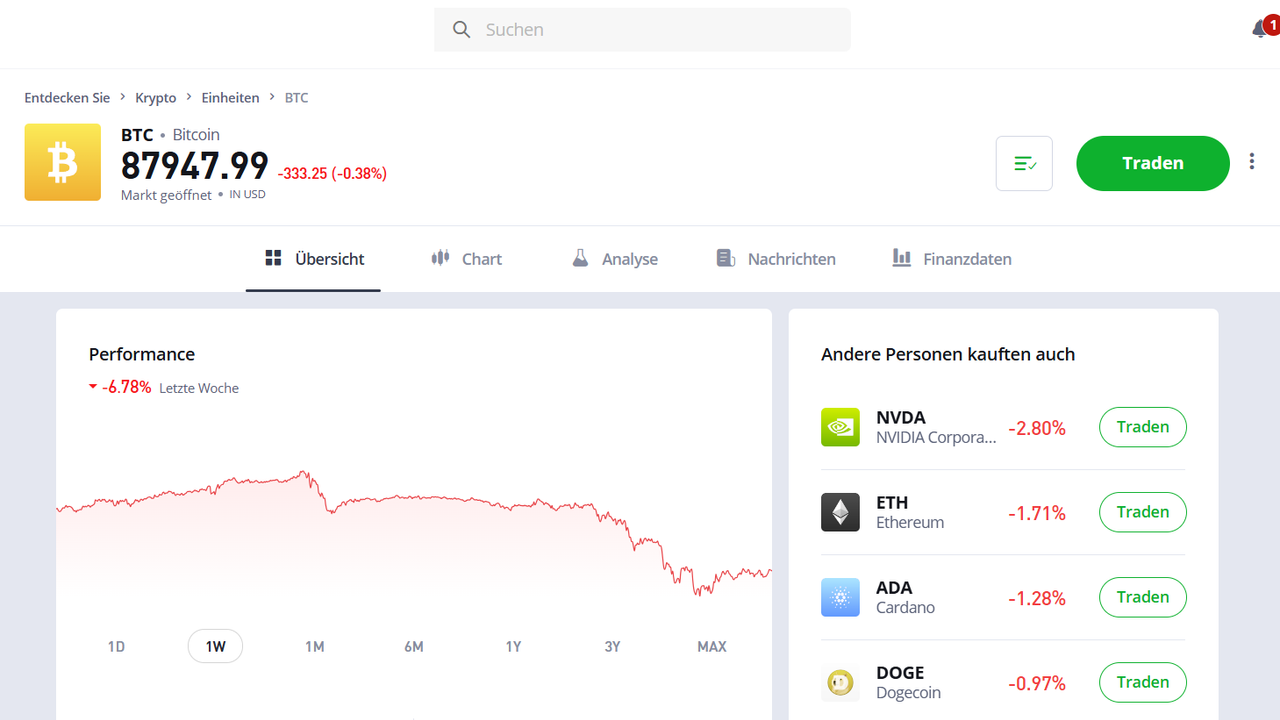Click ADA's -1.28% change value
1280x720 pixels.
pos(1037,599)
